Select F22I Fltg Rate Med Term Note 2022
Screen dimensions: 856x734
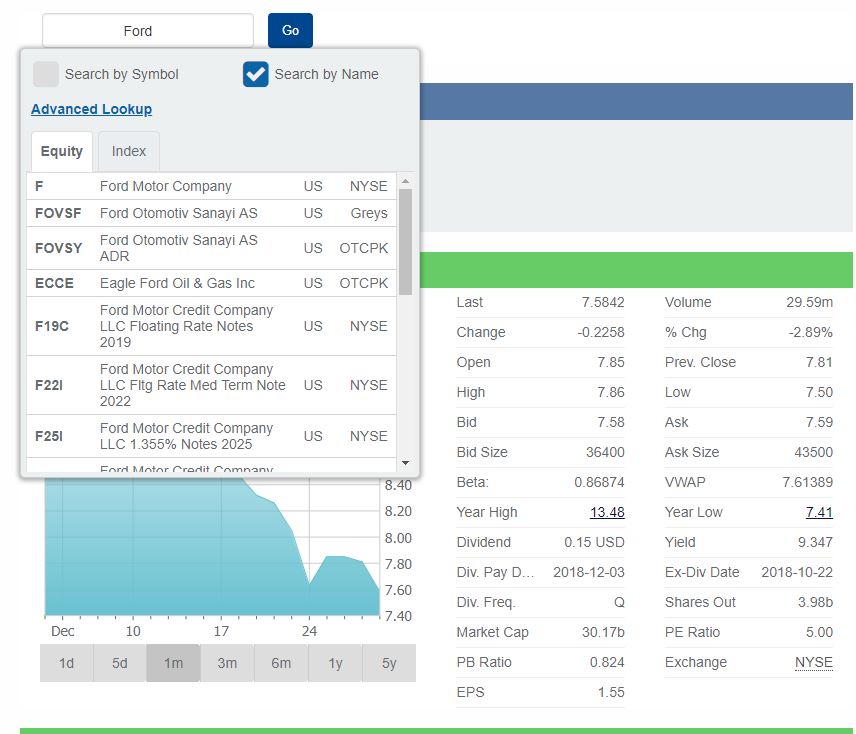coord(211,385)
